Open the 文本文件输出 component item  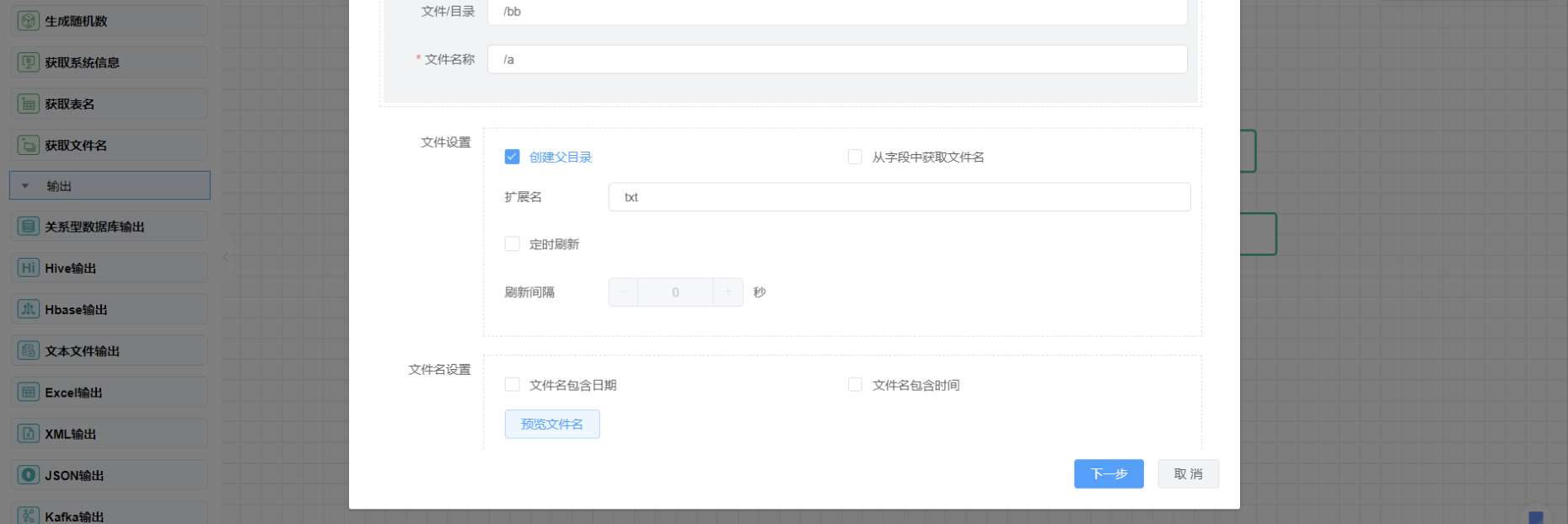click(x=110, y=350)
